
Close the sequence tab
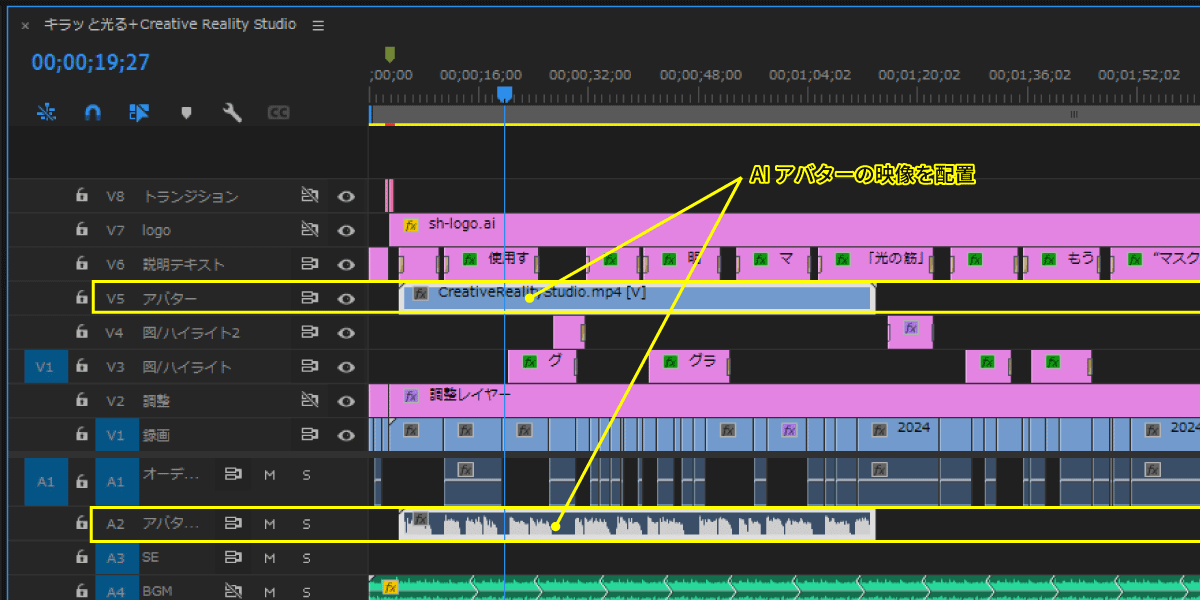pos(25,25)
